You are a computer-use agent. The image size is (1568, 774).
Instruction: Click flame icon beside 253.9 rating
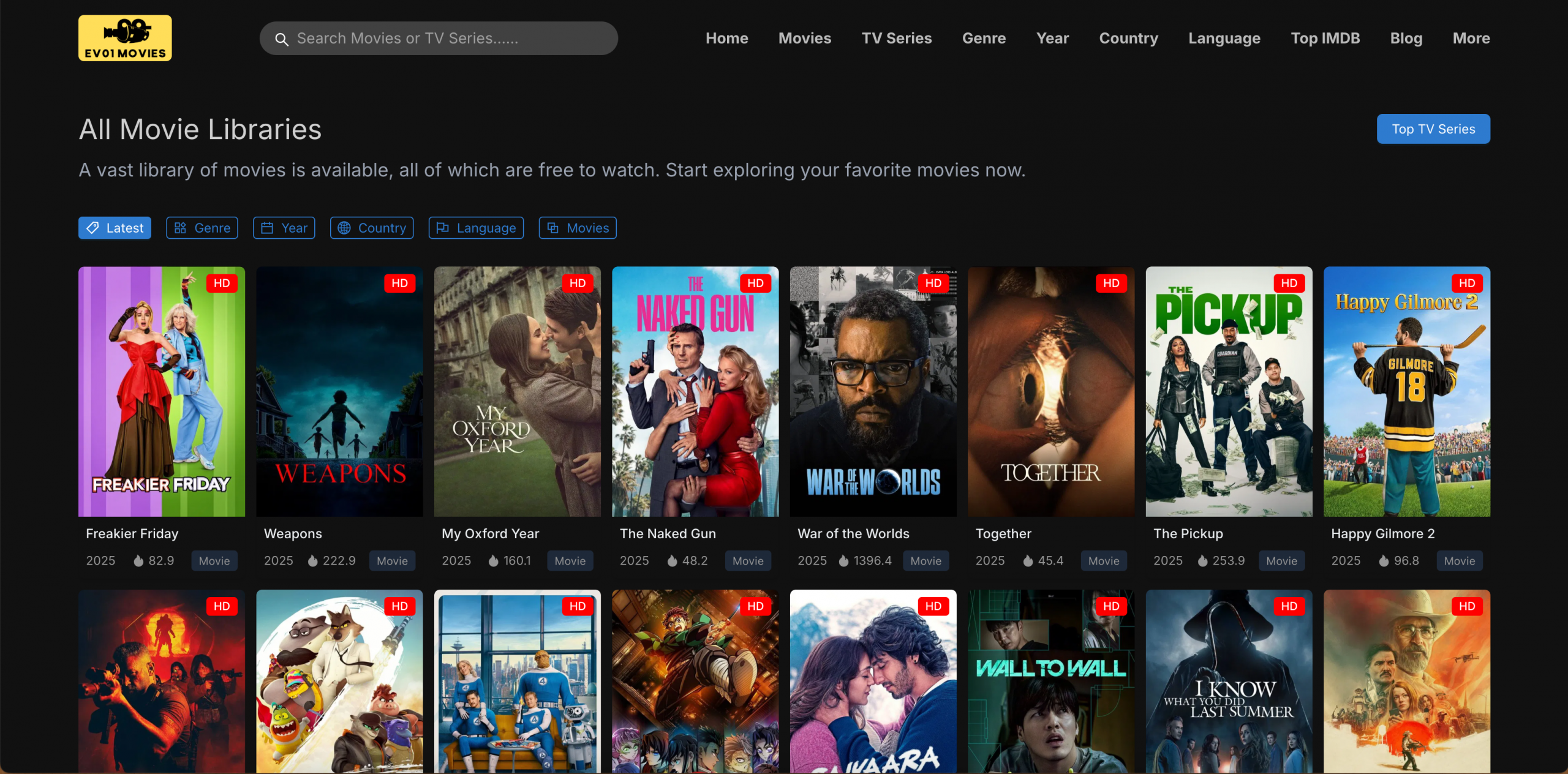tap(1203, 561)
